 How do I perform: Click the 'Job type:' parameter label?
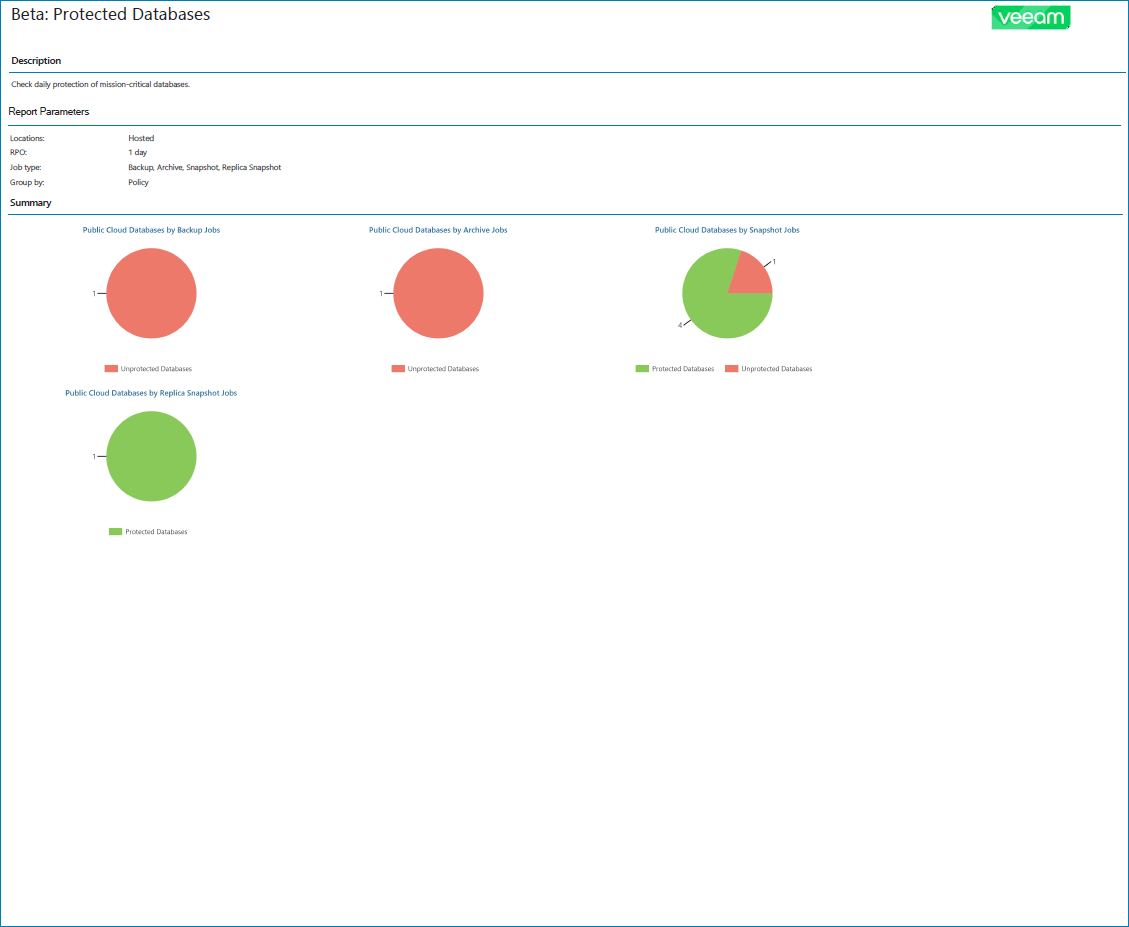tap(25, 167)
